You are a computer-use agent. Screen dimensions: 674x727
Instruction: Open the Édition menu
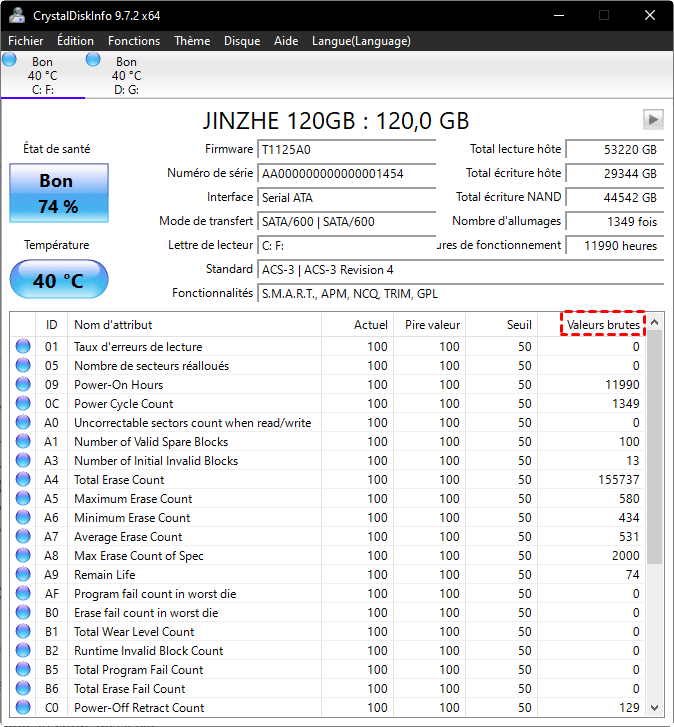(x=75, y=41)
